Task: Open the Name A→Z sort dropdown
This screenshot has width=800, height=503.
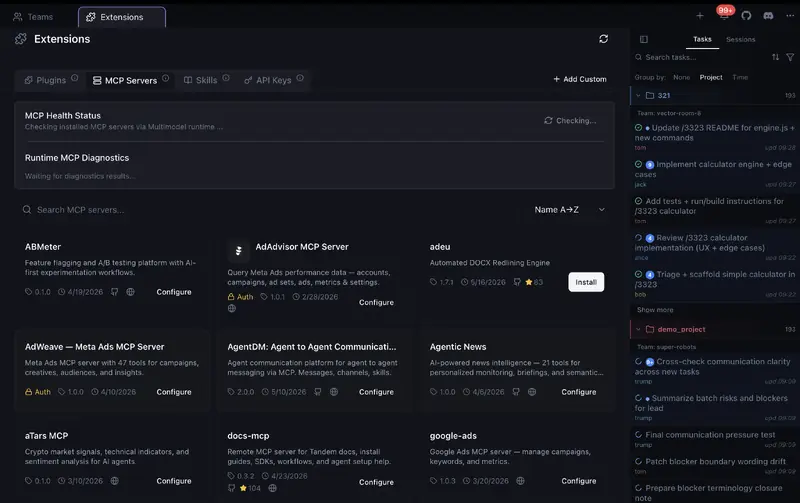Action: pyautogui.click(x=569, y=210)
